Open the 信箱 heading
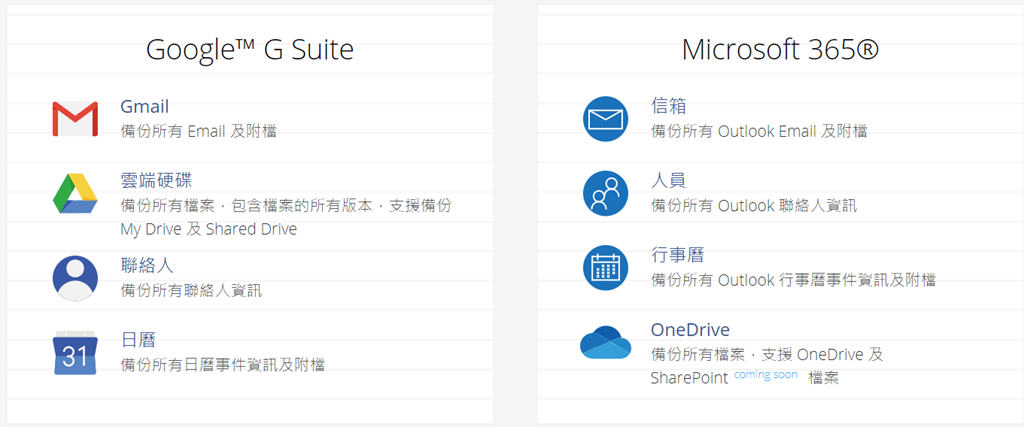Screen dimensions: 1024x427 coord(668,106)
